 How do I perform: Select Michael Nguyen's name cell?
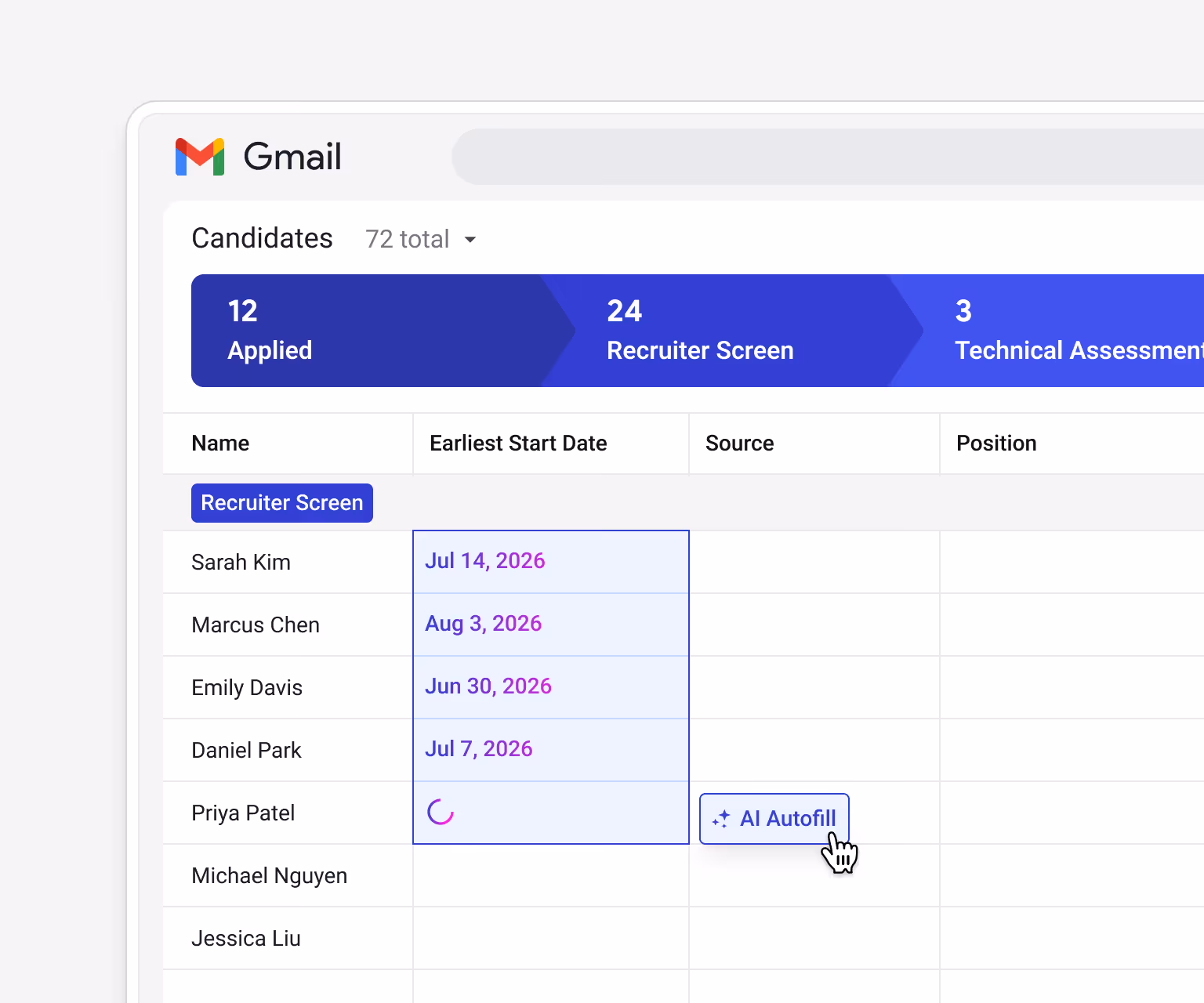pyautogui.click(x=288, y=876)
